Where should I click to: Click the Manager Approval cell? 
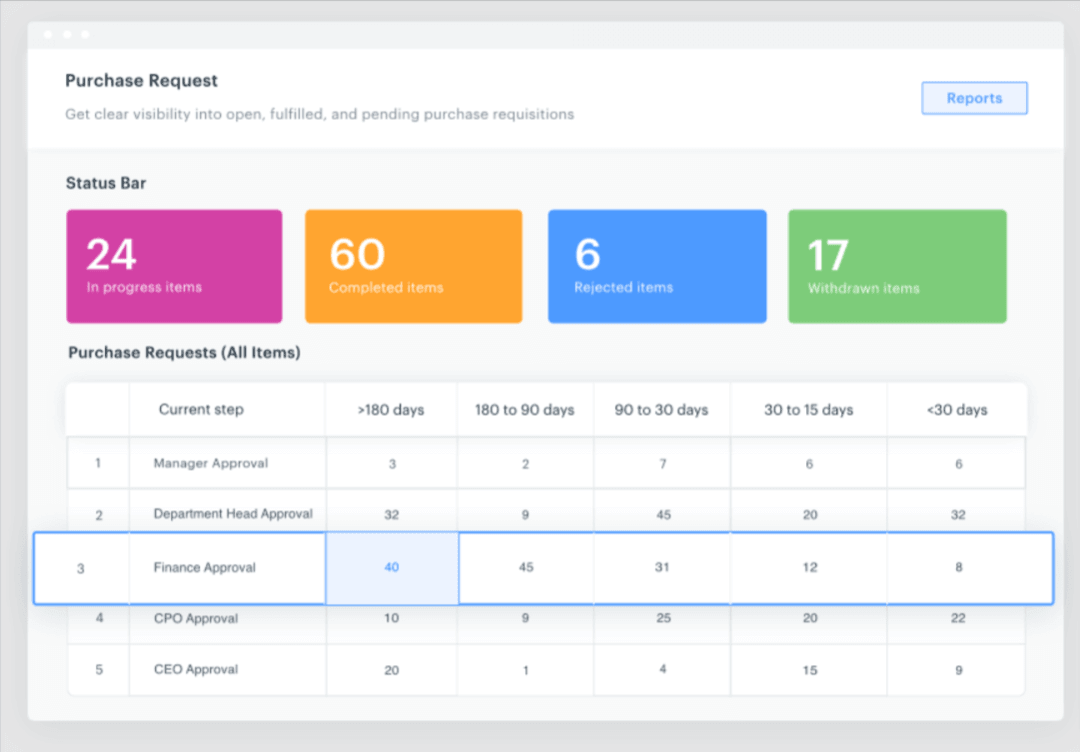click(x=210, y=463)
